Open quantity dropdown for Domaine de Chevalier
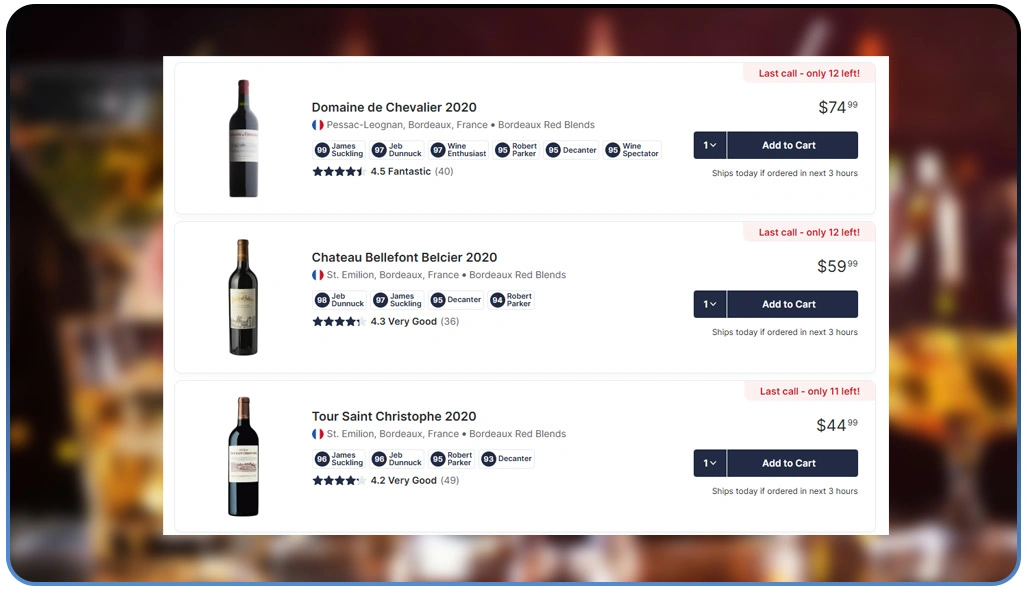1026x589 pixels. tap(710, 145)
